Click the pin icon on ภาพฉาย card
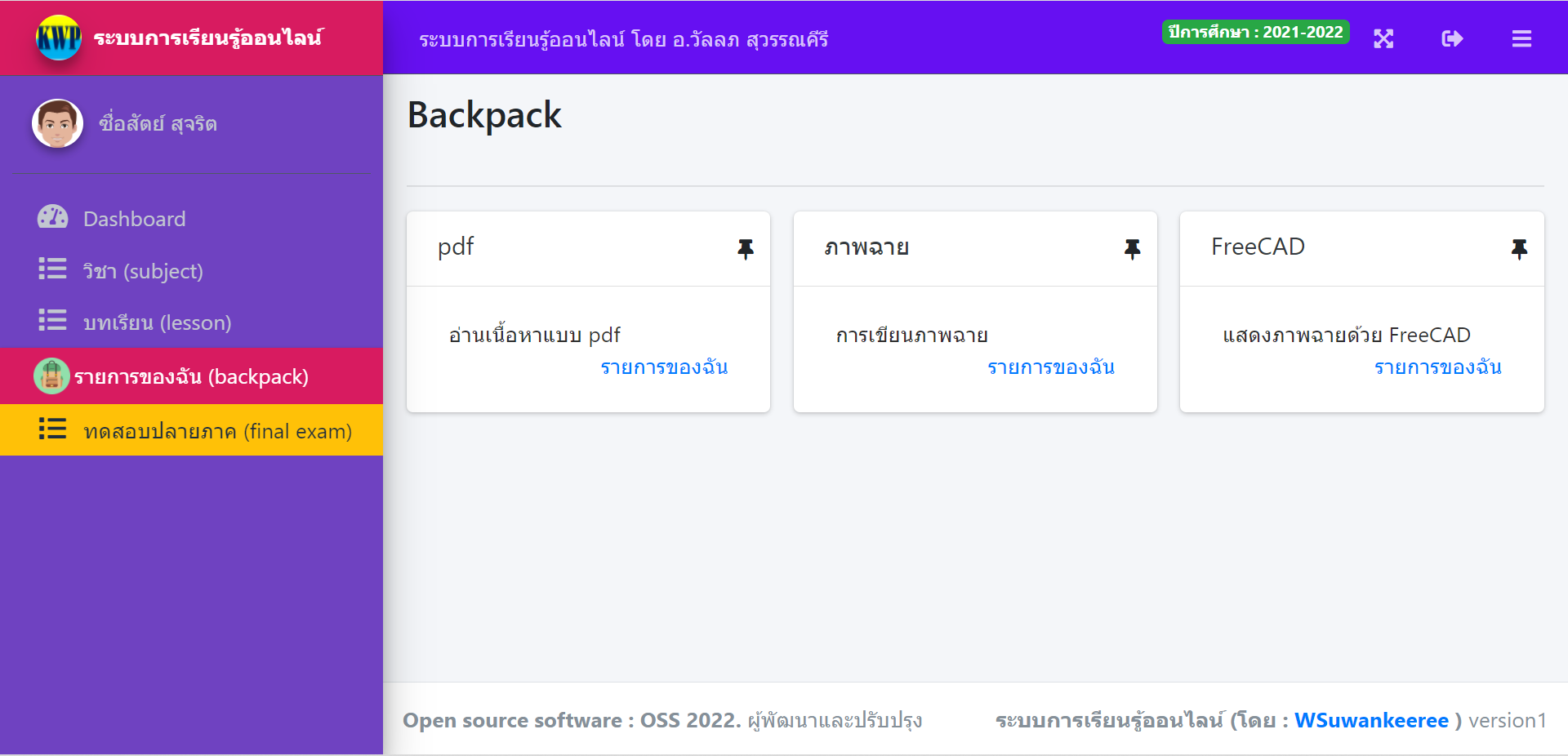The width and height of the screenshot is (1568, 756). 1132,249
